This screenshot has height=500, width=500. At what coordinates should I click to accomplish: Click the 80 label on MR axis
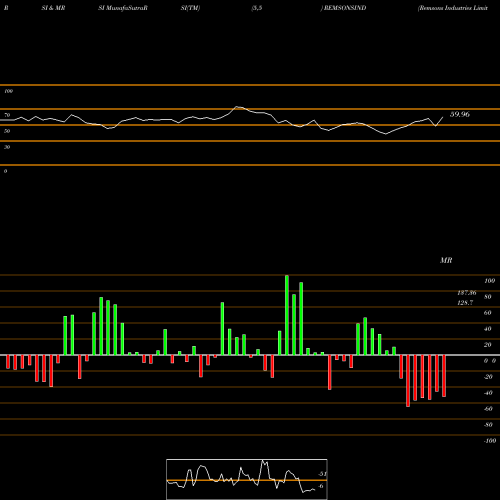[488, 297]
